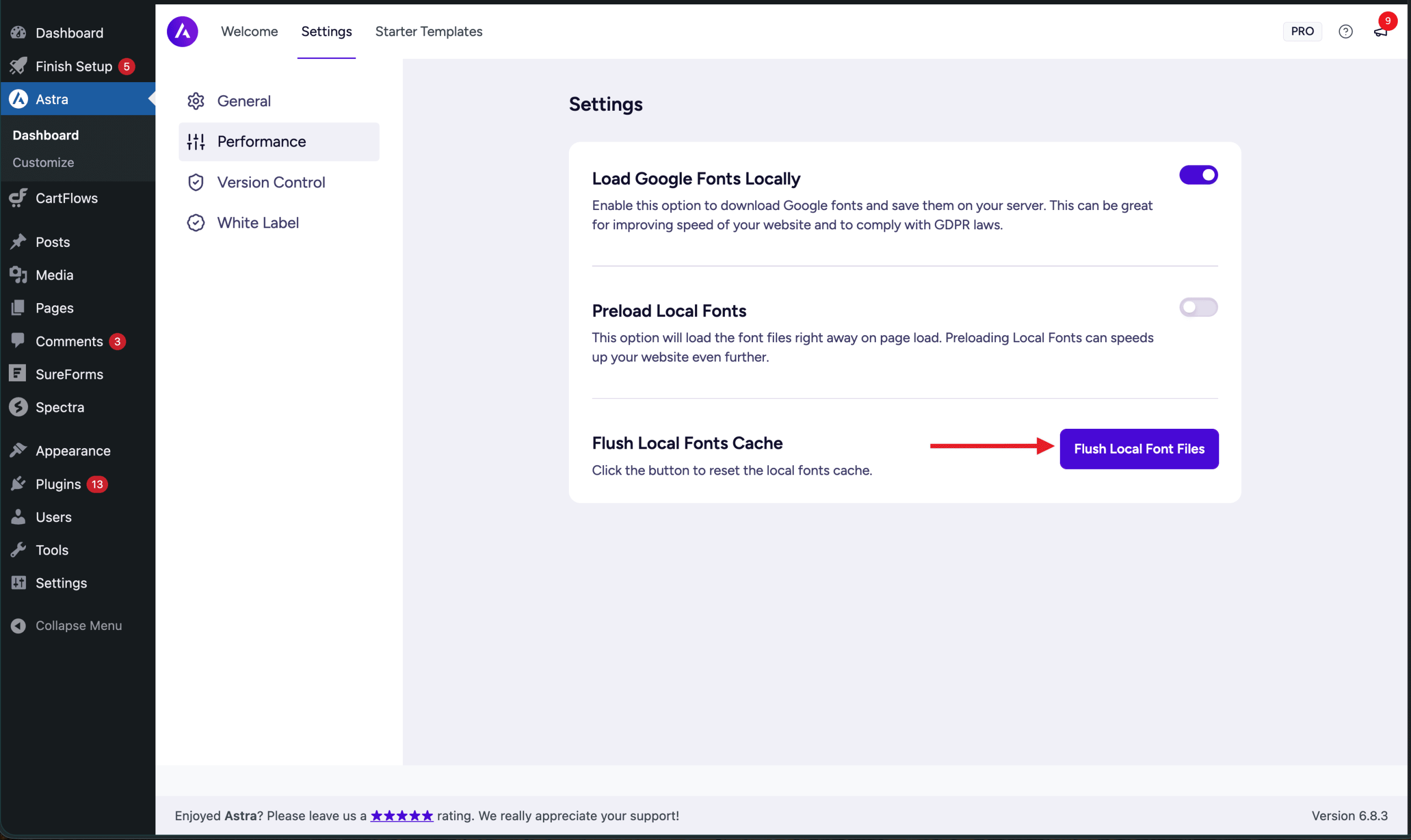1411x840 pixels.
Task: Click the Astra logo in header
Action: 182,32
